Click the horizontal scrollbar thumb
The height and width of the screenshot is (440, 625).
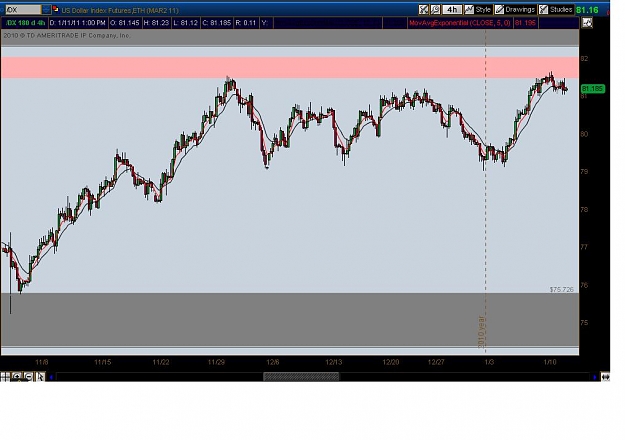(301, 377)
